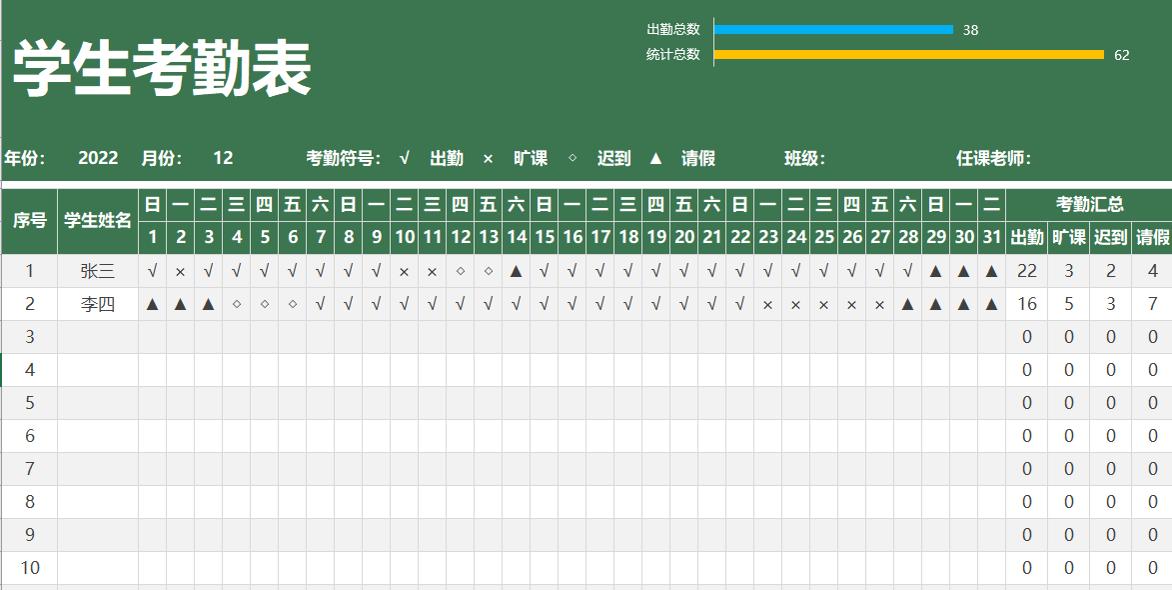The width and height of the screenshot is (1172, 590).
Task: Click the √ attendance symbol in the legend
Action: [404, 158]
